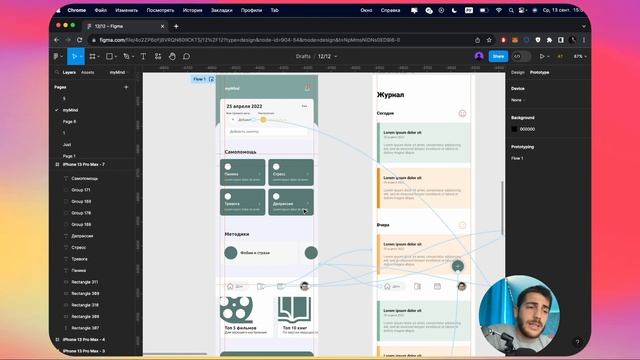Select the Move tool
640x360 pixels.
pyautogui.click(x=74, y=56)
